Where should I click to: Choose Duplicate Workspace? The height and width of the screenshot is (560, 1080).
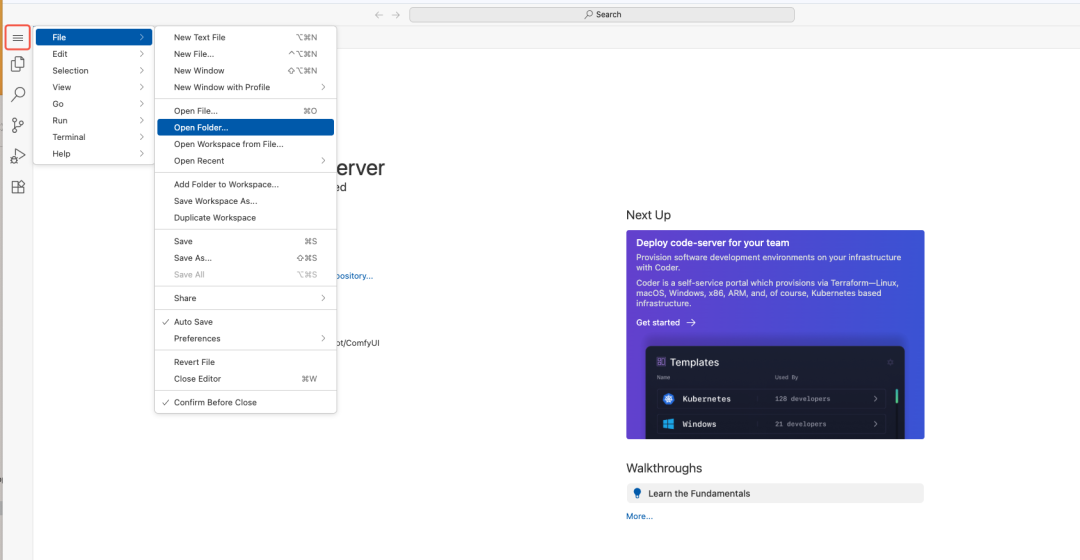point(245,218)
